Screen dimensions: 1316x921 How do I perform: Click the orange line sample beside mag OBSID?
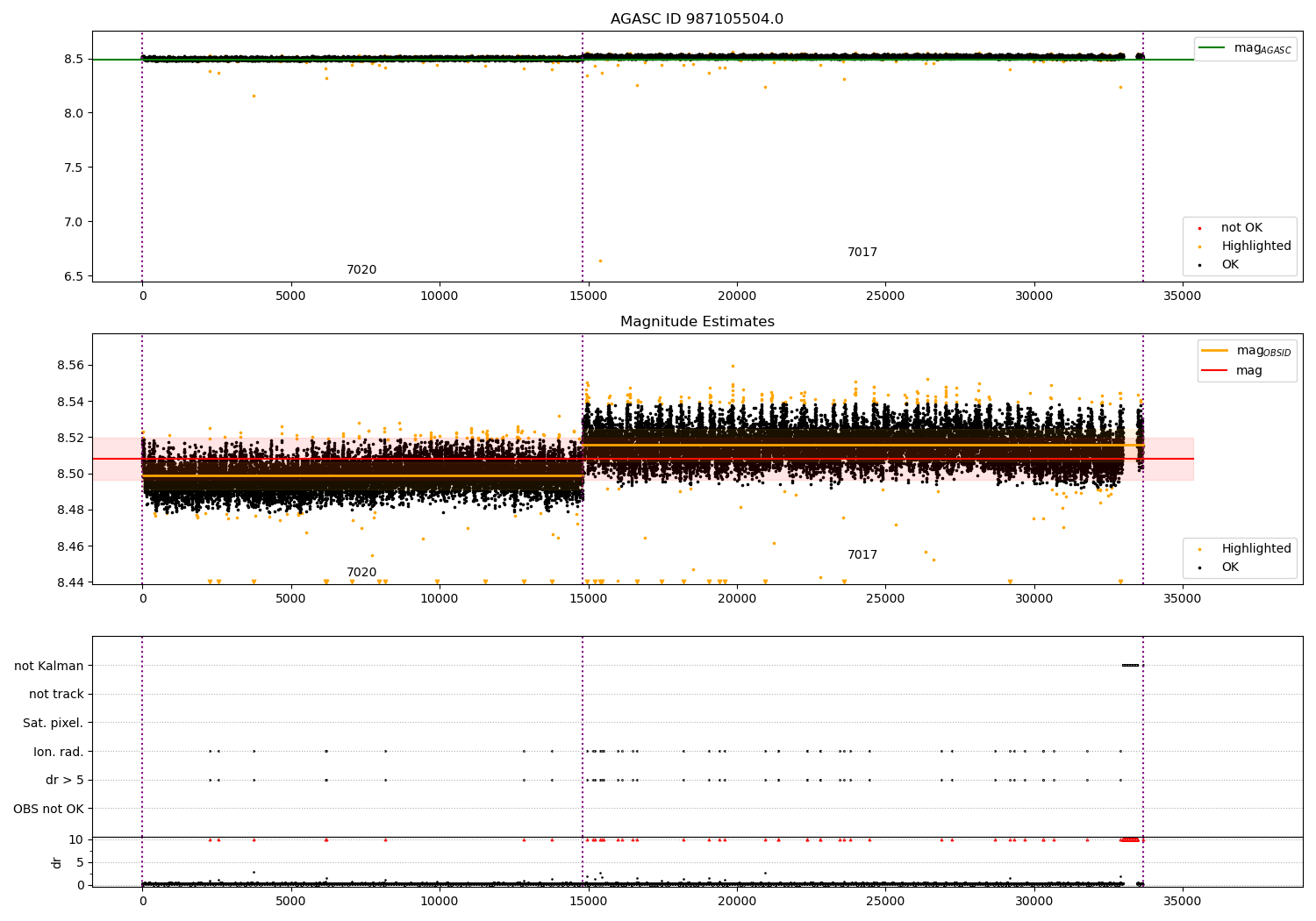[x=1214, y=350]
